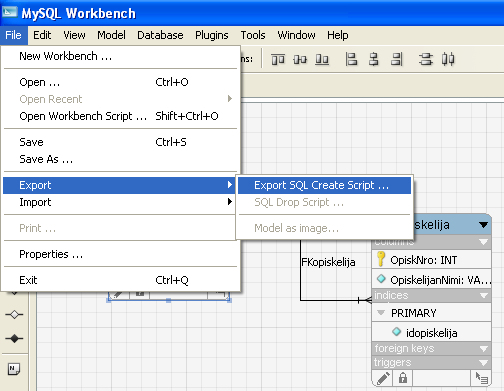Click the cursor-list icon at table bottom

[x=481, y=378]
